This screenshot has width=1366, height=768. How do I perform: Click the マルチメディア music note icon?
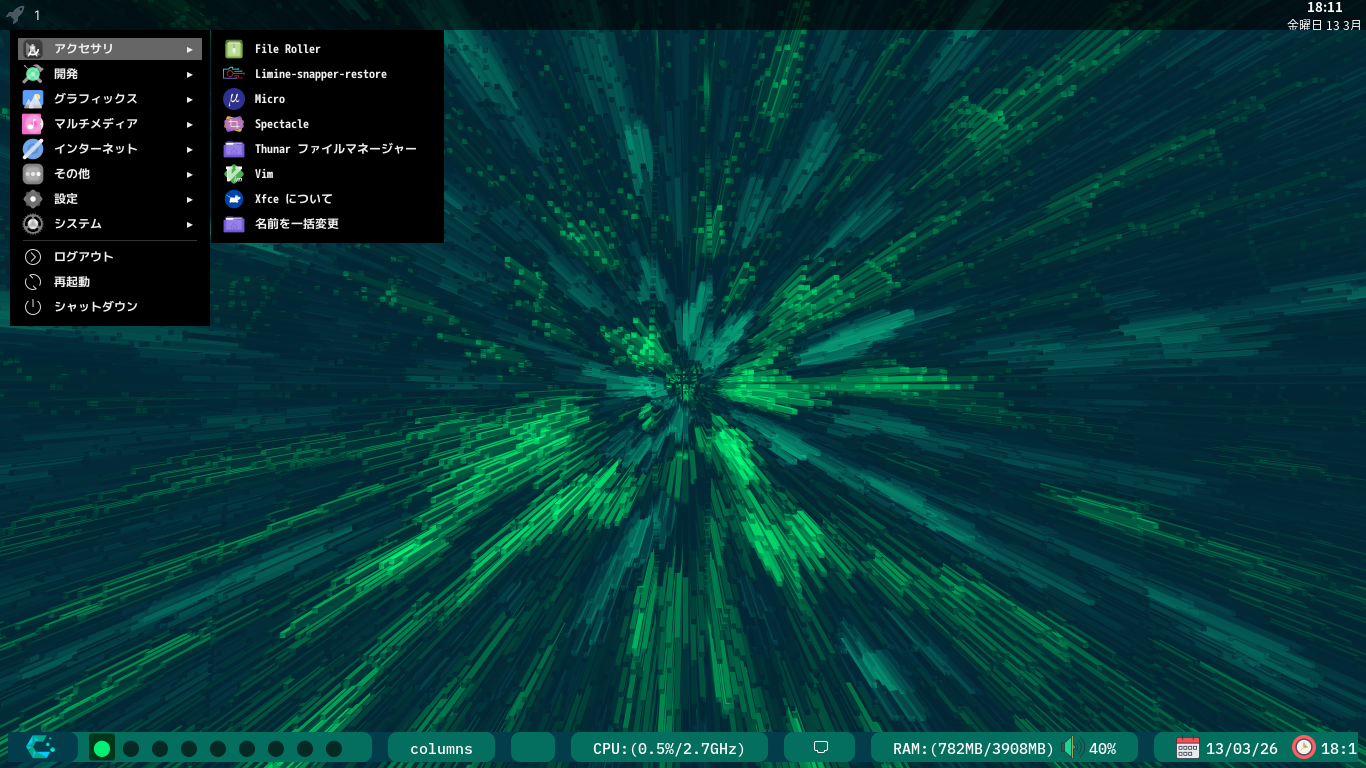(x=33, y=124)
